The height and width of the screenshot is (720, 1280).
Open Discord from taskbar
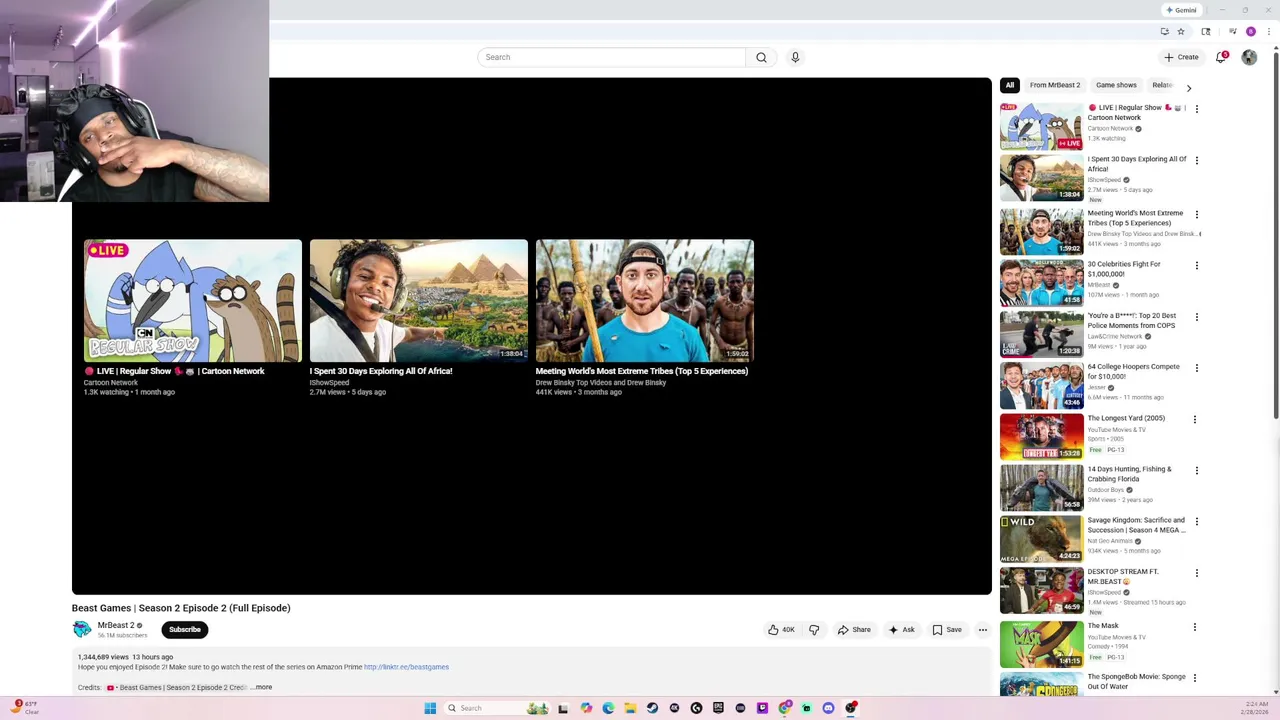[828, 708]
